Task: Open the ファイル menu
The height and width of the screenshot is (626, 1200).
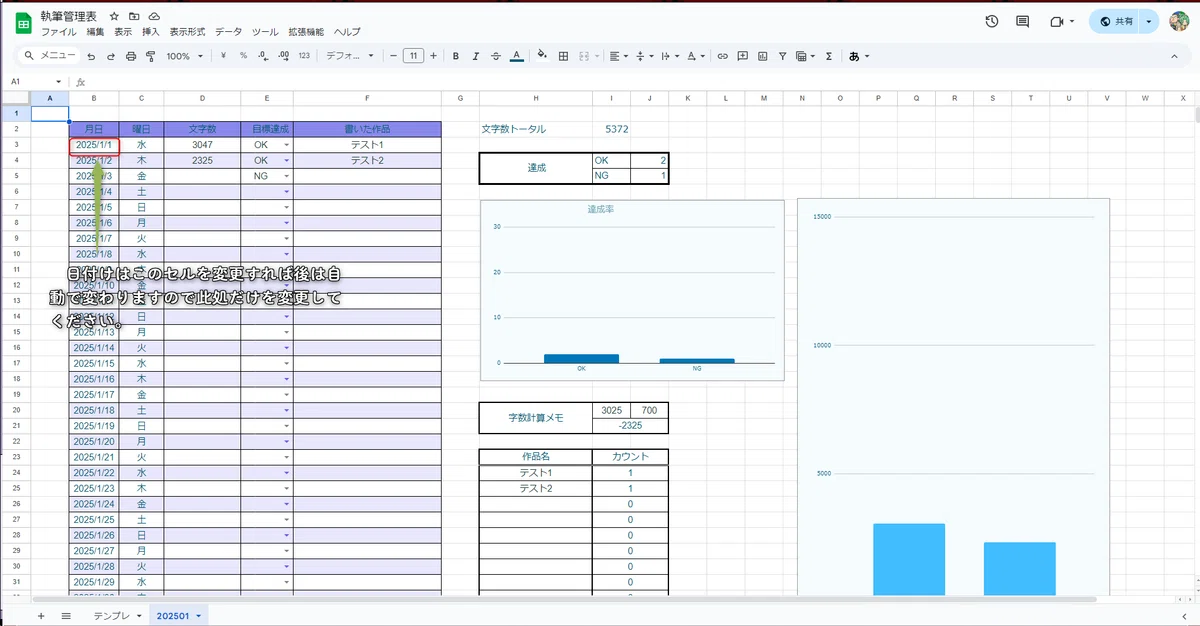Action: [x=58, y=32]
